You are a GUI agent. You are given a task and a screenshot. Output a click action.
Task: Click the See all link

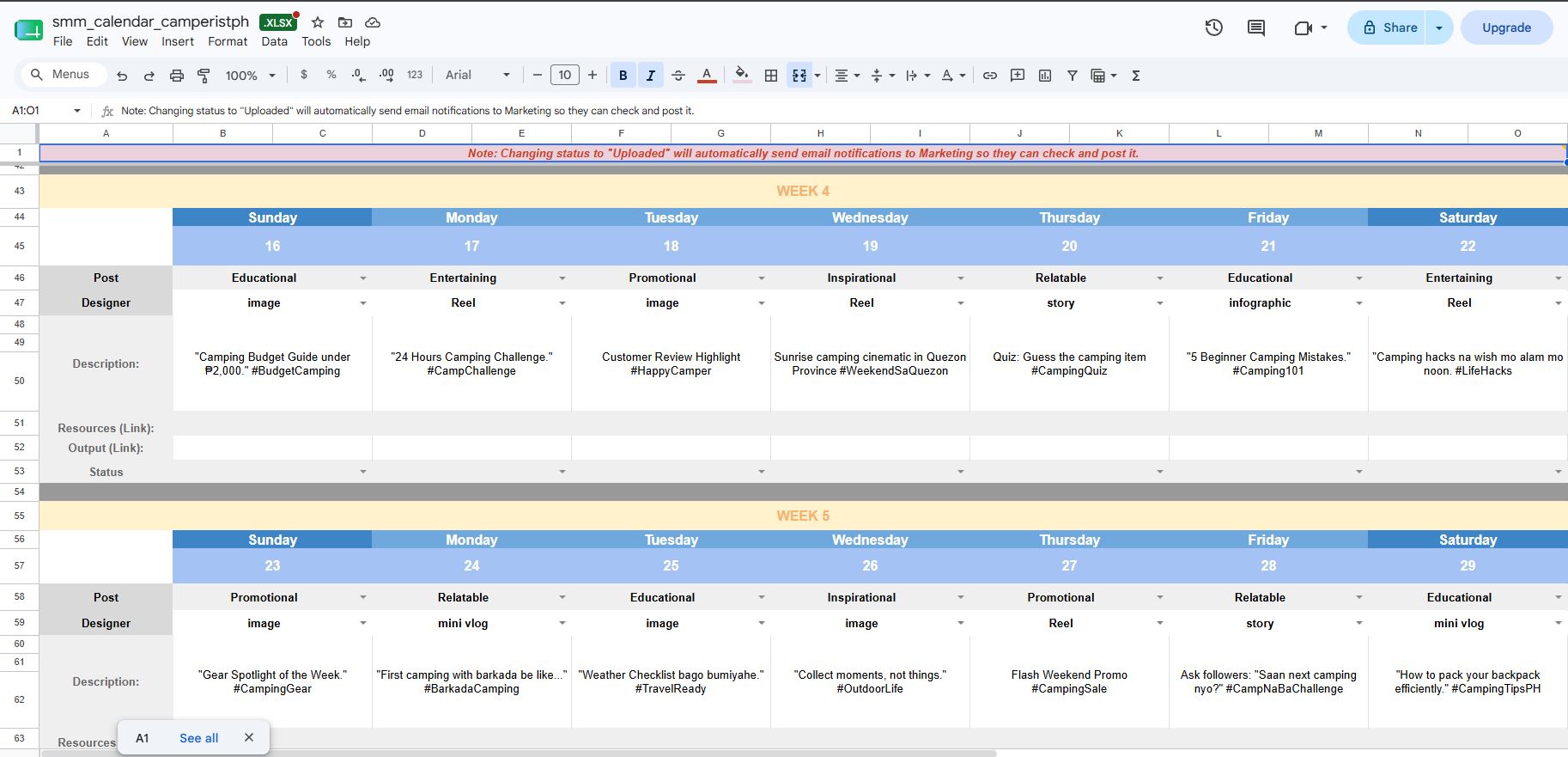[x=198, y=738]
